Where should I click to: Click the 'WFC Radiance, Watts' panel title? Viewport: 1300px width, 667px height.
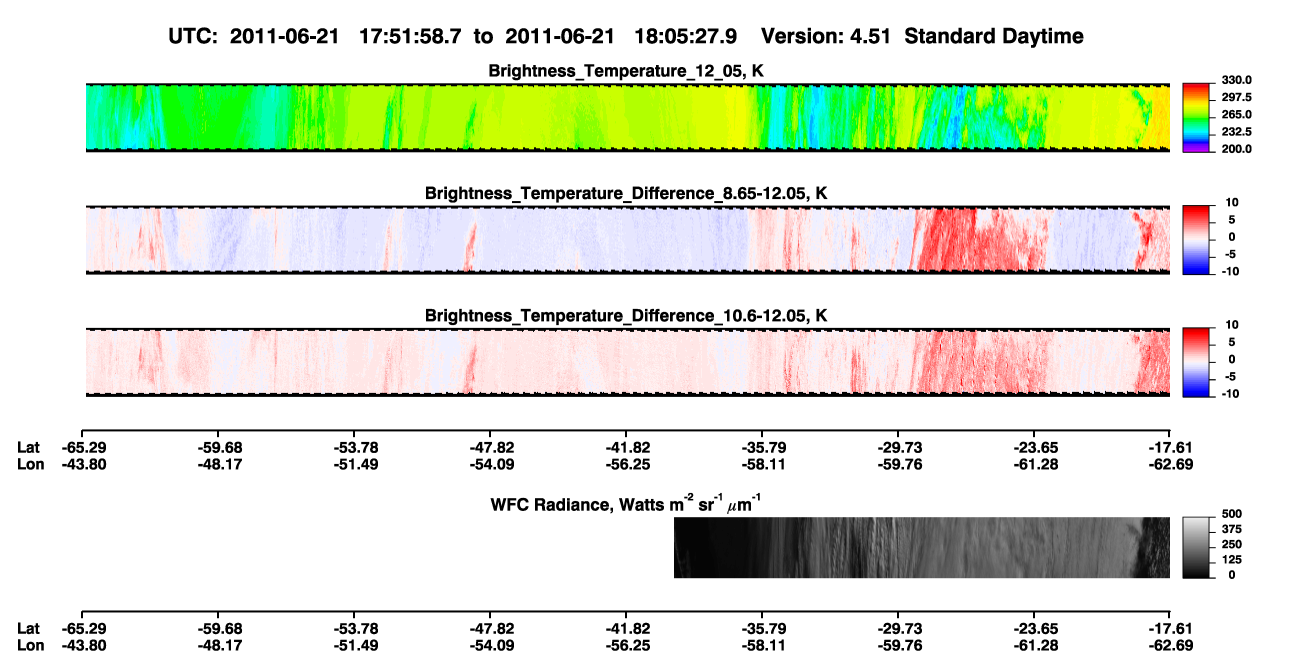(x=627, y=503)
